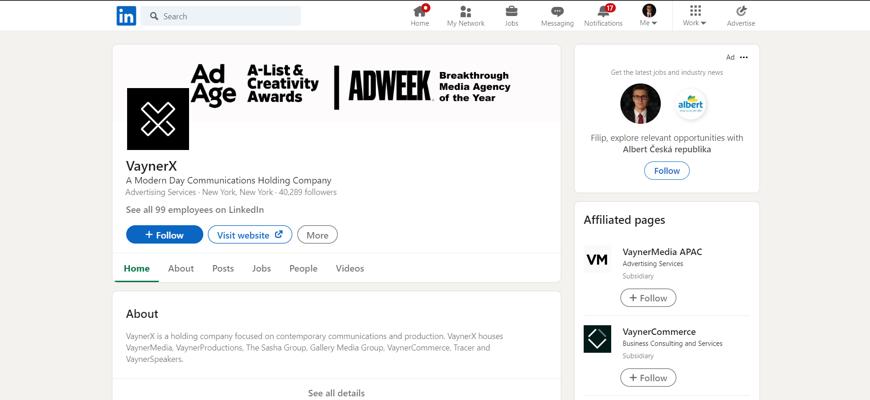The image size is (870, 400).
Task: Follow the VaynerX company page
Action: tap(164, 235)
